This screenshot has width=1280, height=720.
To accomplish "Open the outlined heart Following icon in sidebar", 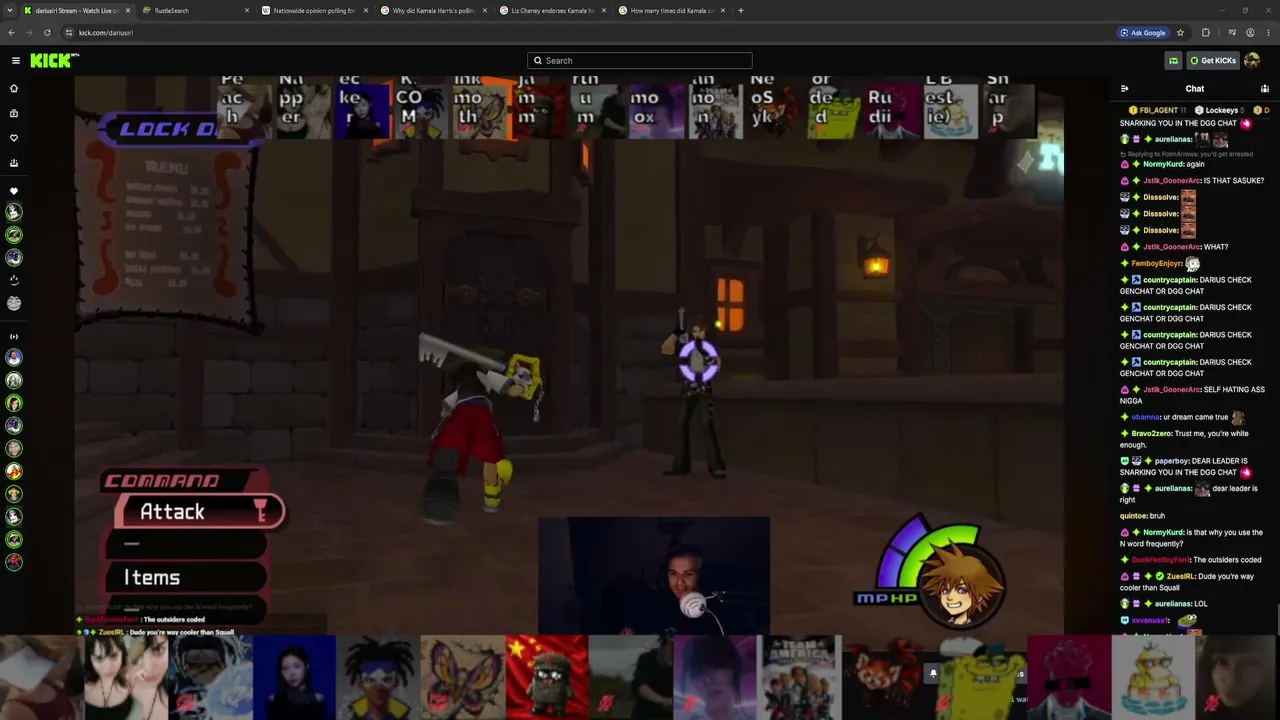I will pos(14,138).
